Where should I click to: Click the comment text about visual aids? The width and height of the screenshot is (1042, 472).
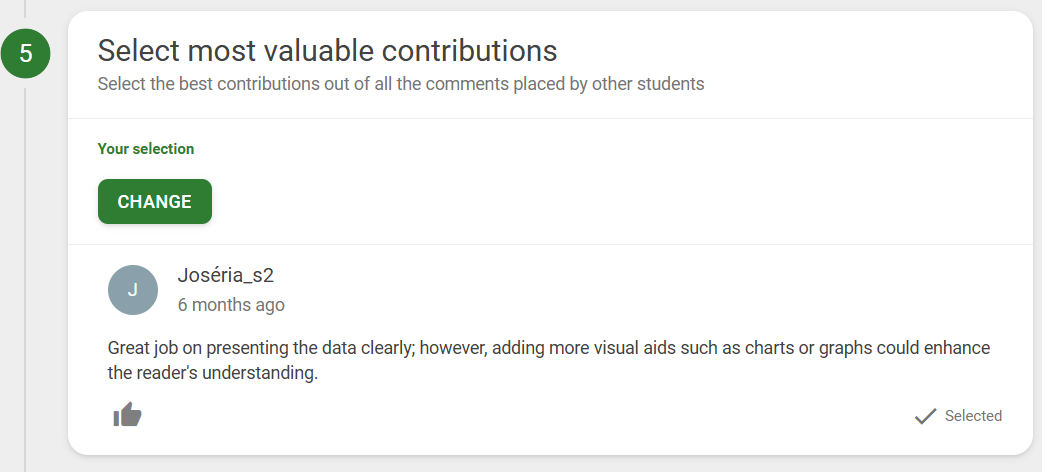pyautogui.click(x=549, y=360)
